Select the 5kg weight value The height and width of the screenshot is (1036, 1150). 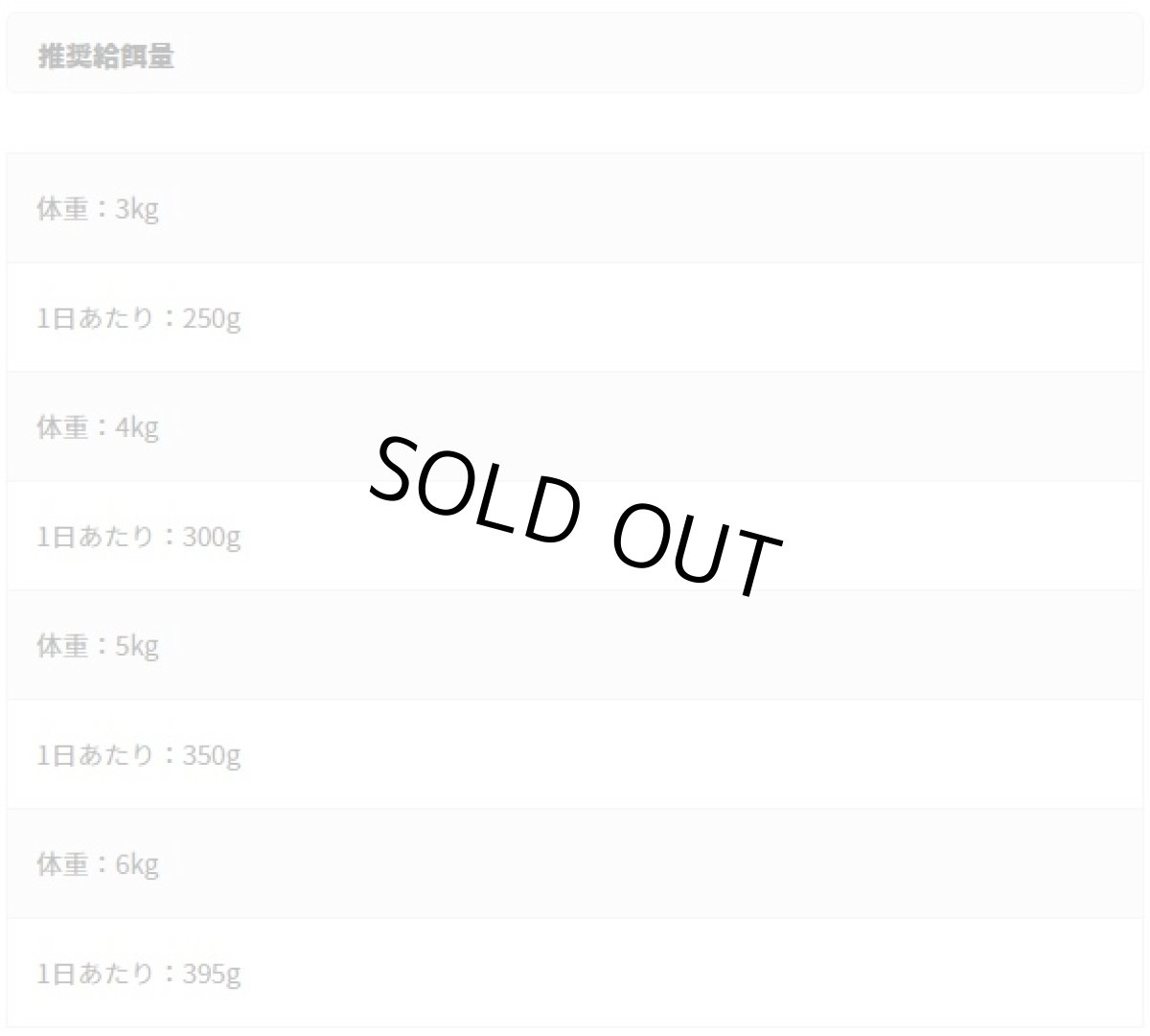[137, 646]
